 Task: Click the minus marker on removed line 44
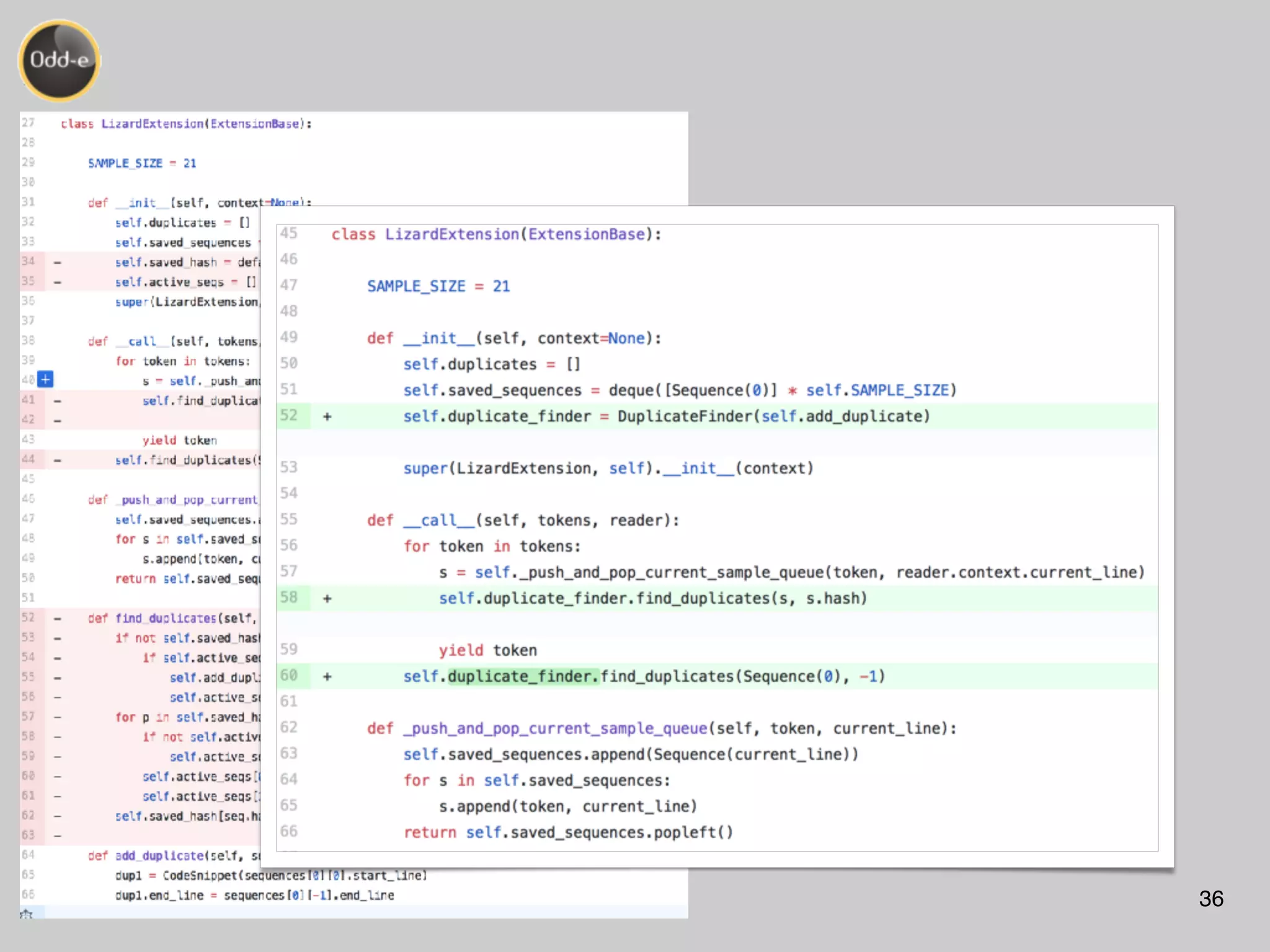(57, 460)
